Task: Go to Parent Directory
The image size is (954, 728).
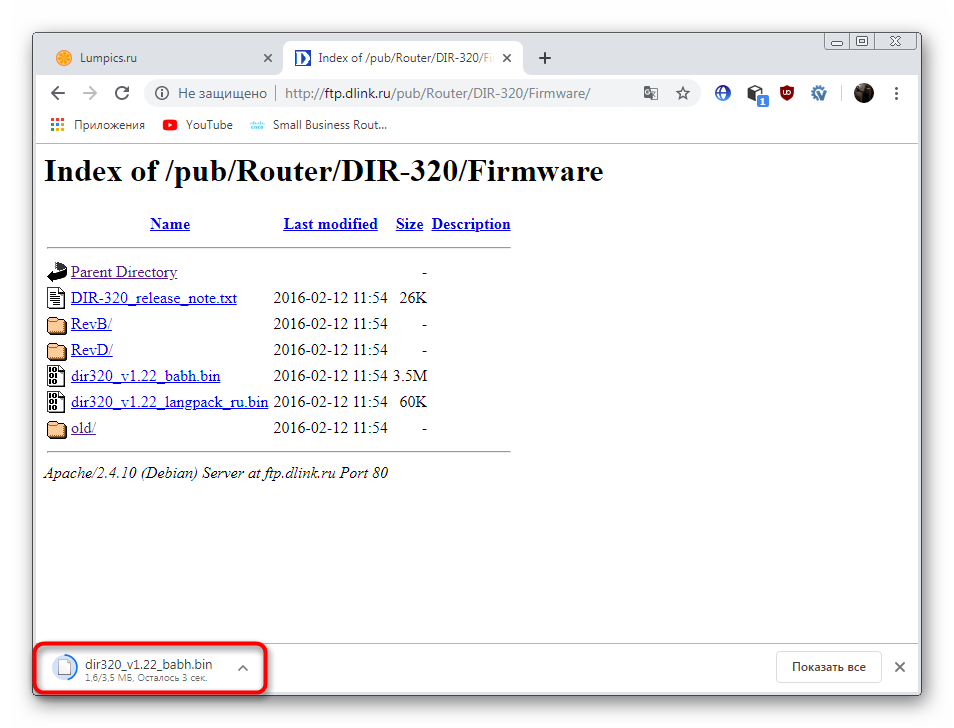Action: (x=123, y=272)
